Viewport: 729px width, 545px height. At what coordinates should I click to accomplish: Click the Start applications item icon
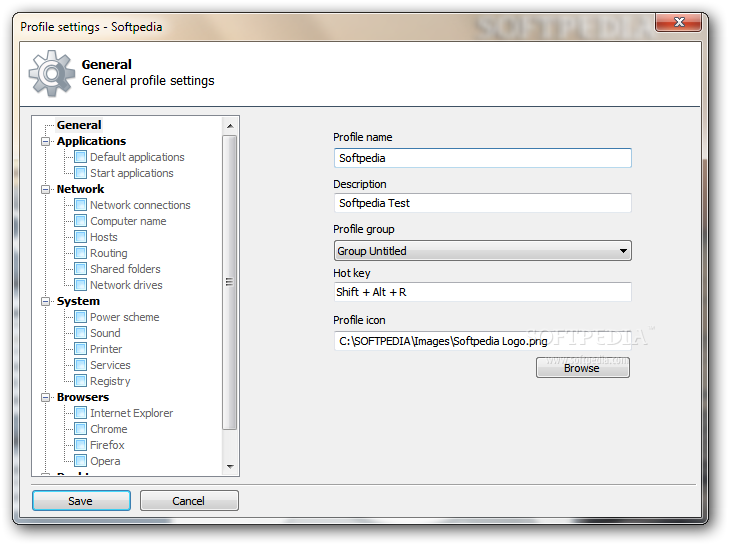pyautogui.click(x=80, y=173)
